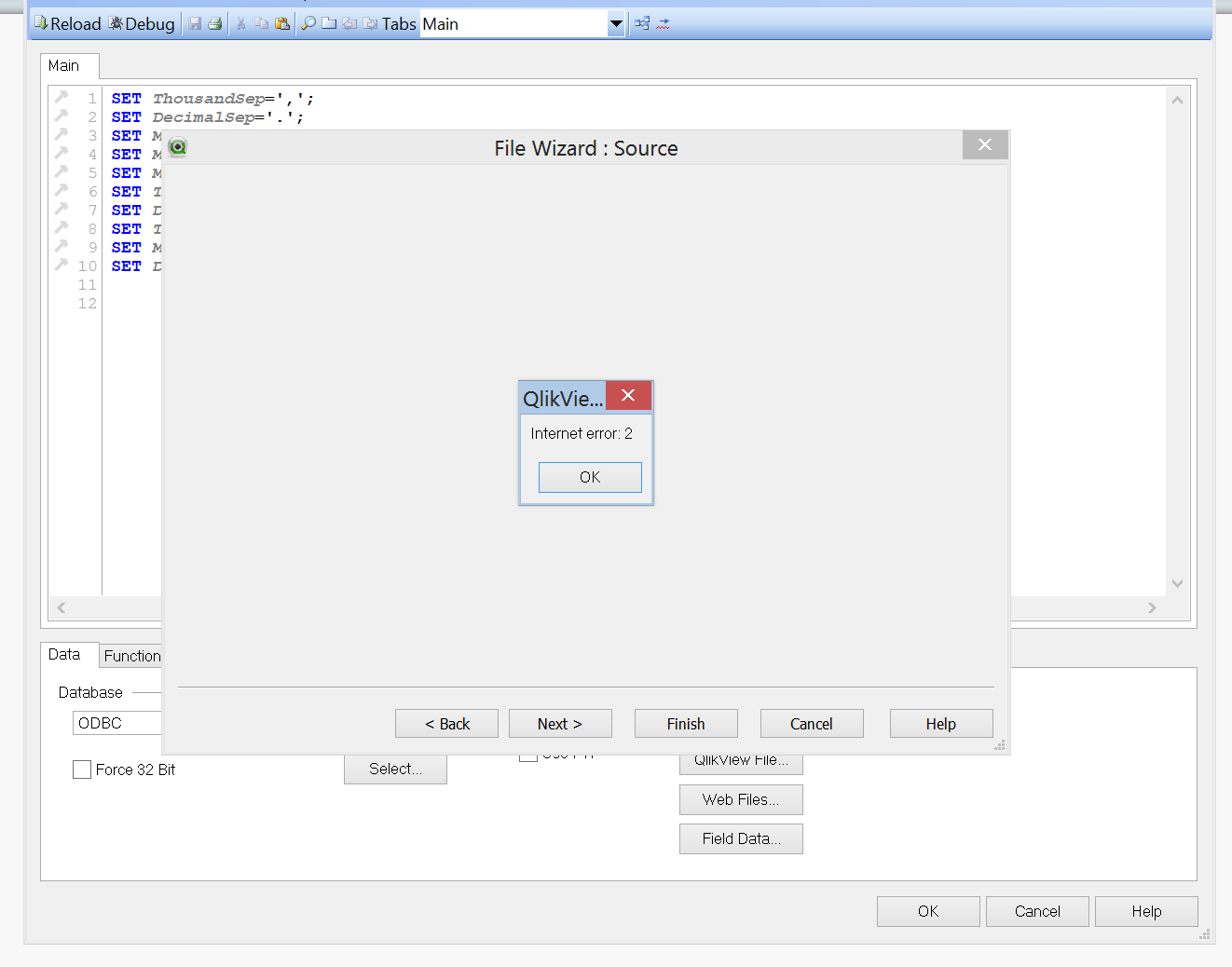
Task: Click Cancel in the File Wizard
Action: 812,724
